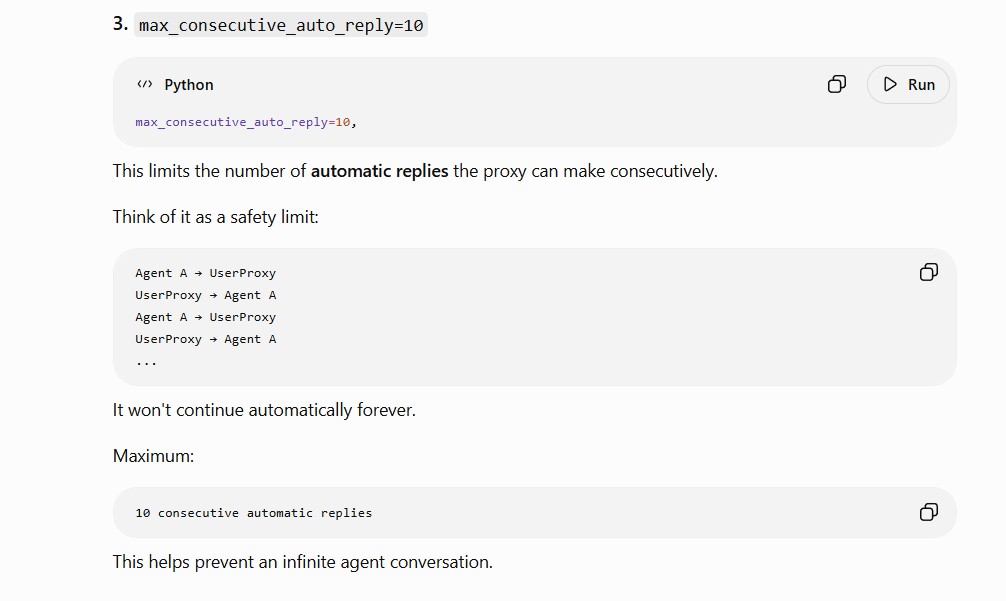Click first 'Agent A → UserProxy' line
This screenshot has height=601, width=1006.
tap(205, 273)
